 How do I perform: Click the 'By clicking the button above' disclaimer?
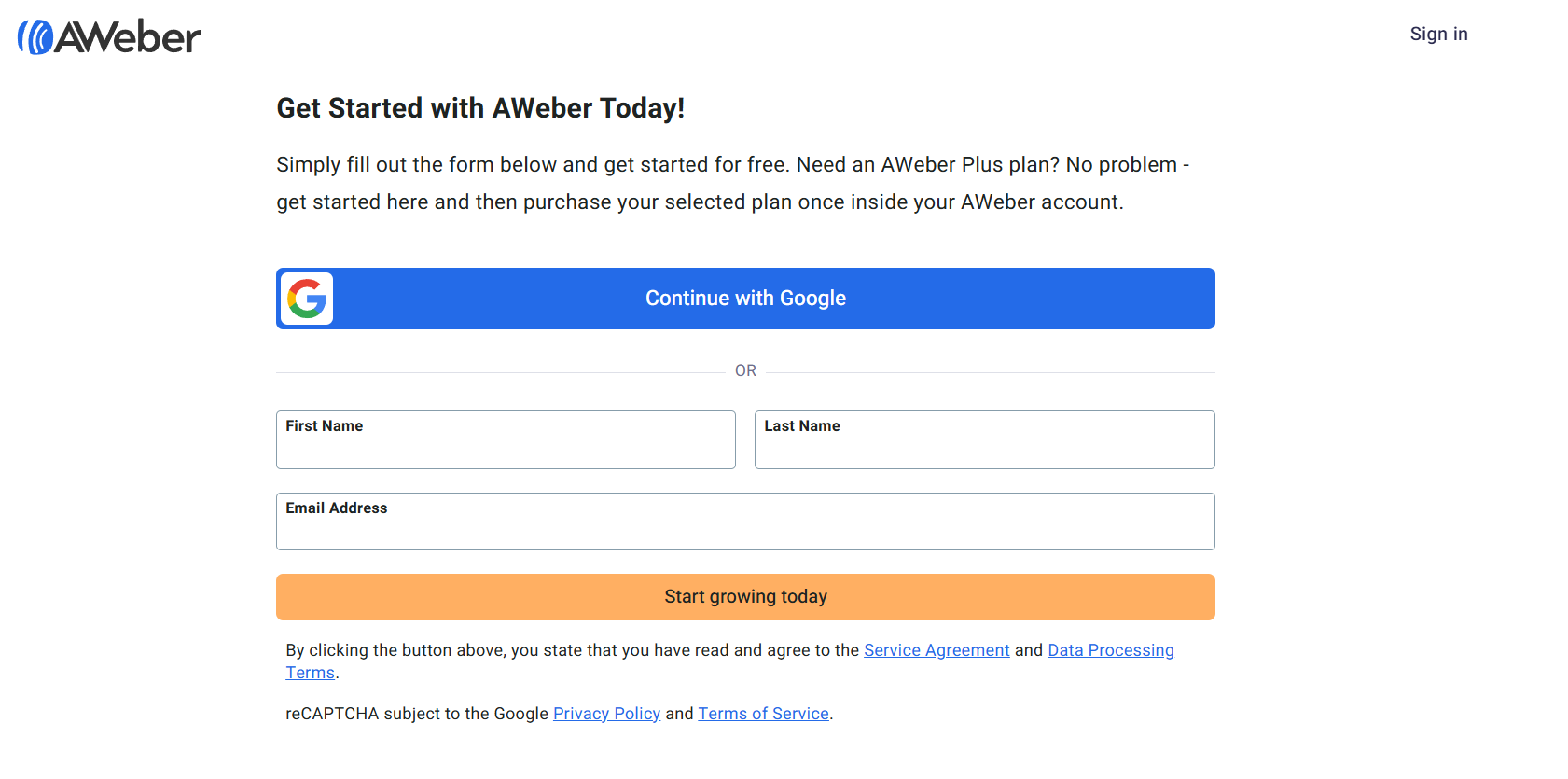[572, 650]
